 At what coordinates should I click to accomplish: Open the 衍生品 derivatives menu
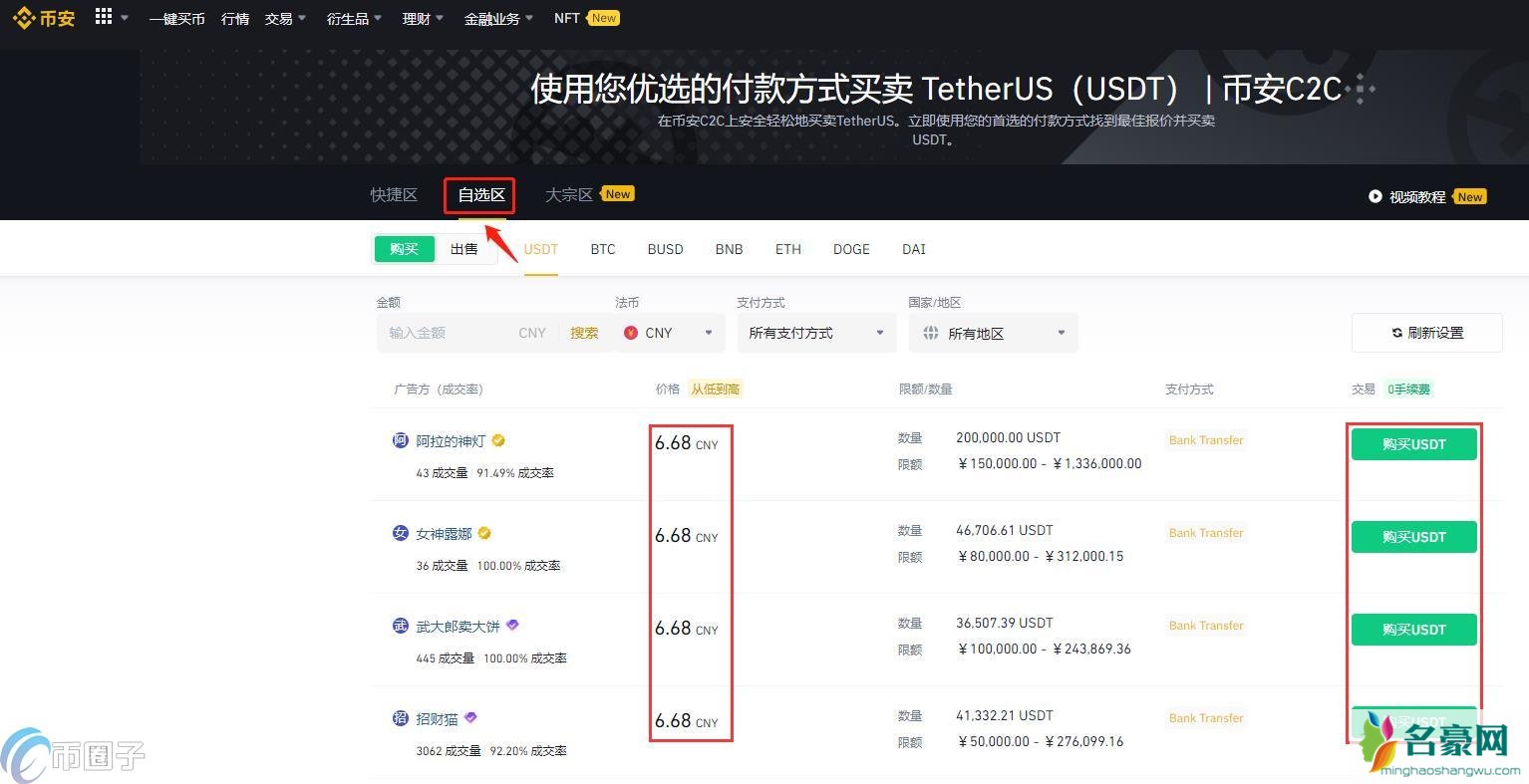[x=354, y=19]
